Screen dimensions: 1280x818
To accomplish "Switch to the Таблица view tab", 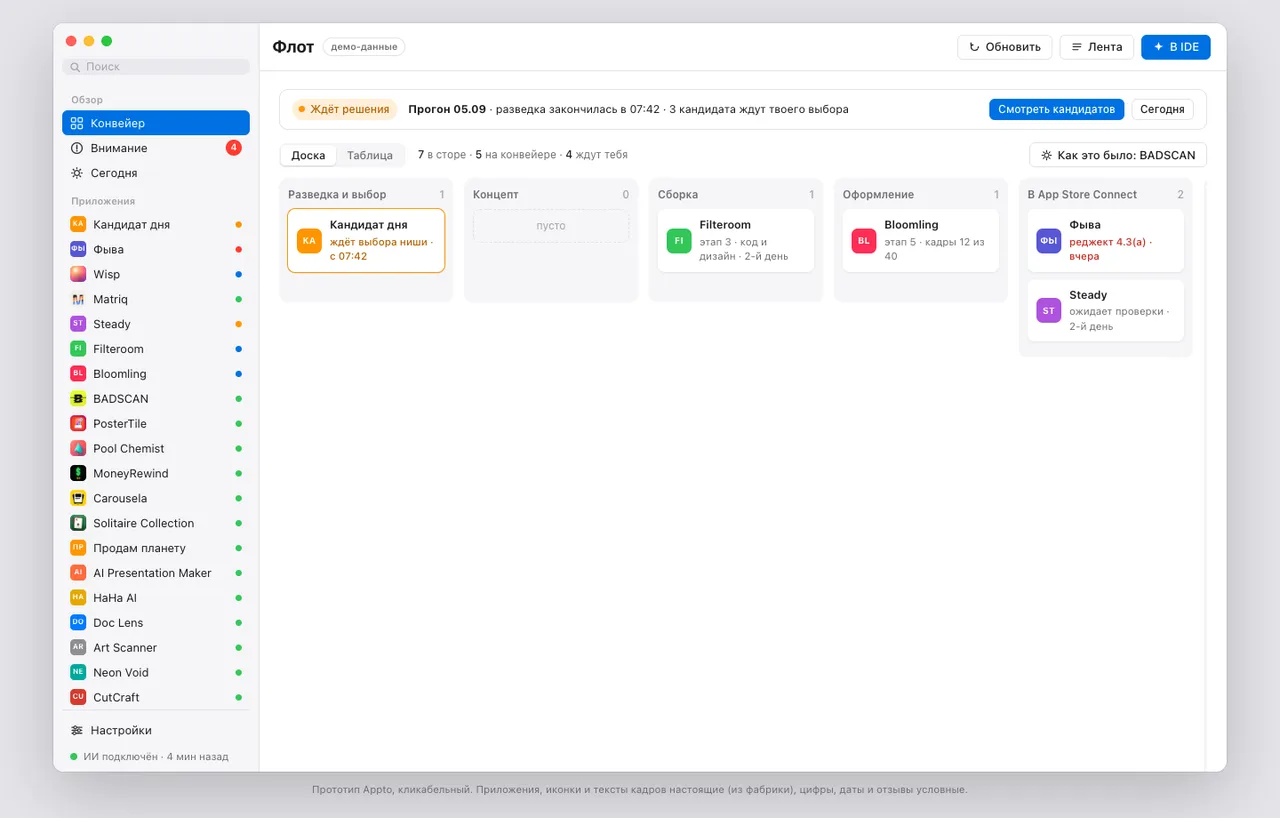I will [370, 155].
